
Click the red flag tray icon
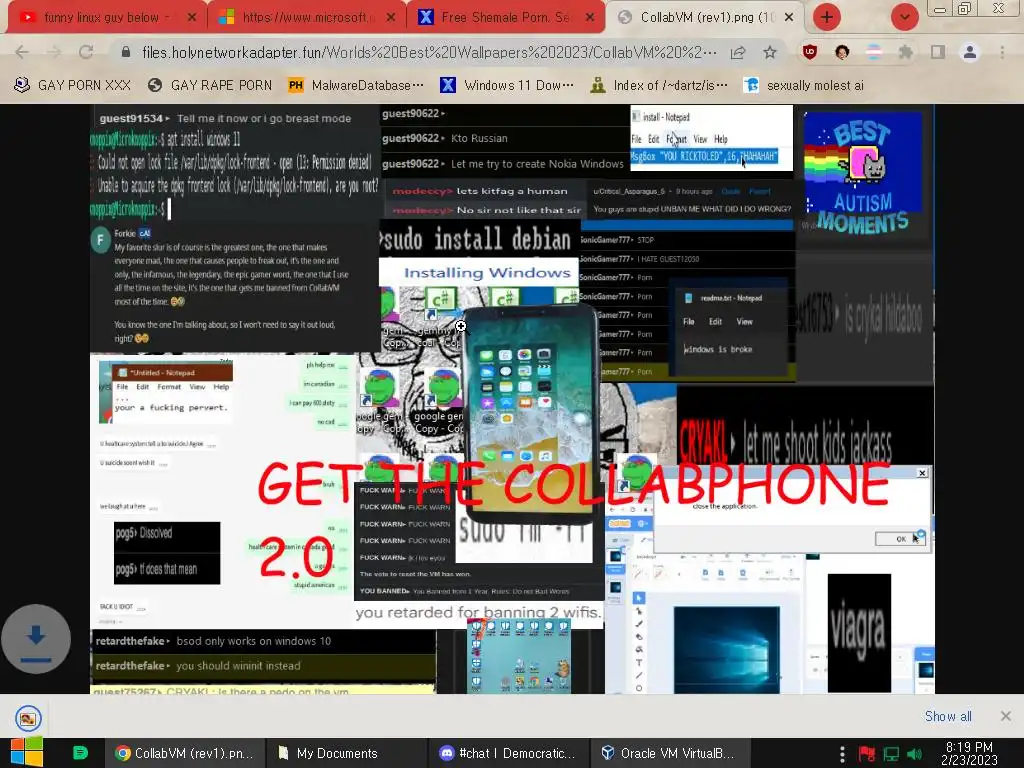coord(867,754)
